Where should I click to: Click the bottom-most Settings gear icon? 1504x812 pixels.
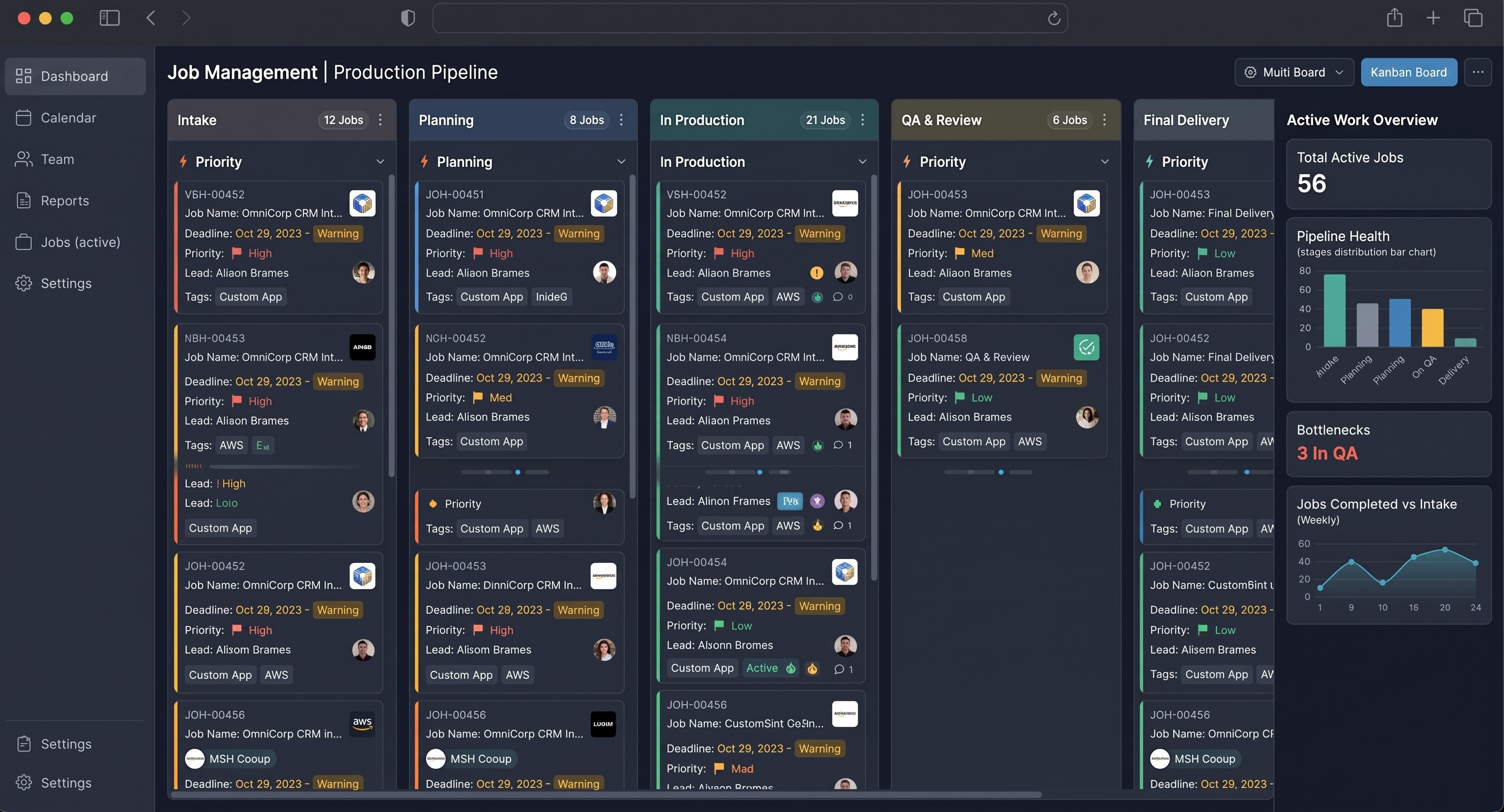[x=24, y=782]
